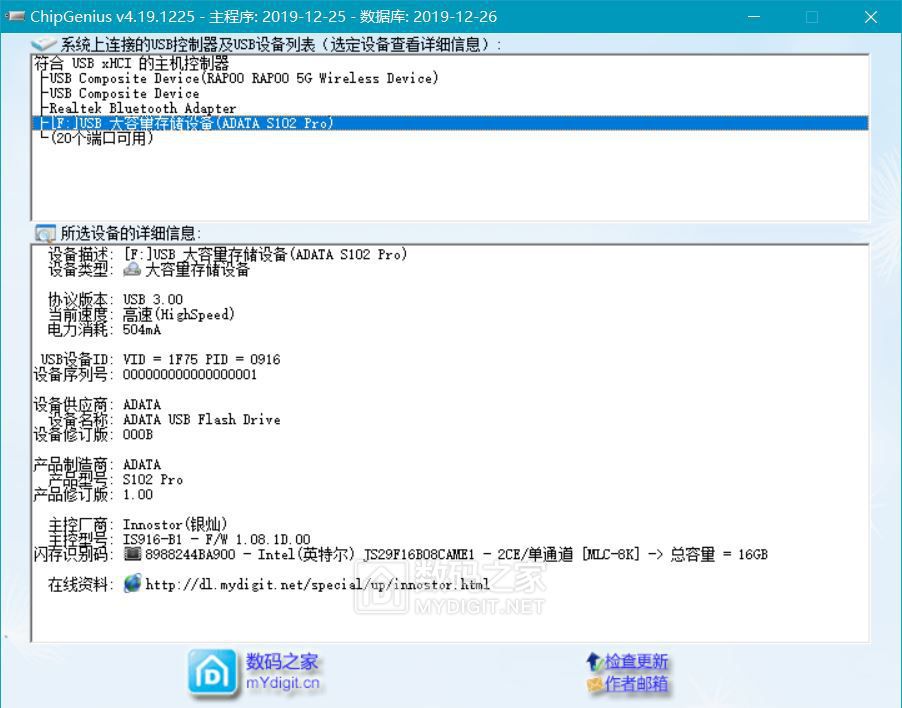Click the 504mA power consumption value

click(x=142, y=330)
